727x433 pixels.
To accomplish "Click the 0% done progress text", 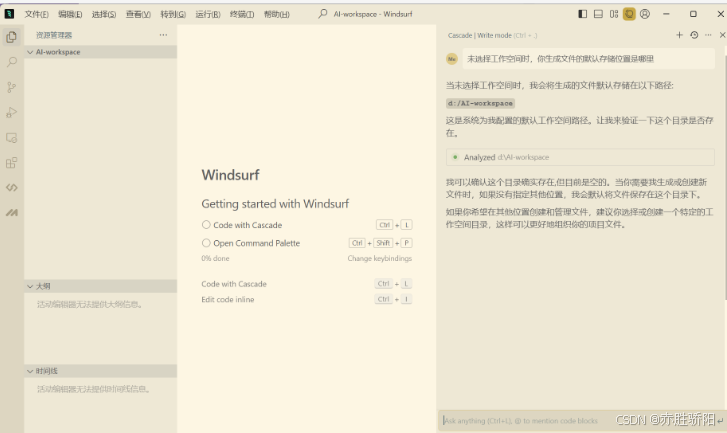I will pyautogui.click(x=215, y=258).
